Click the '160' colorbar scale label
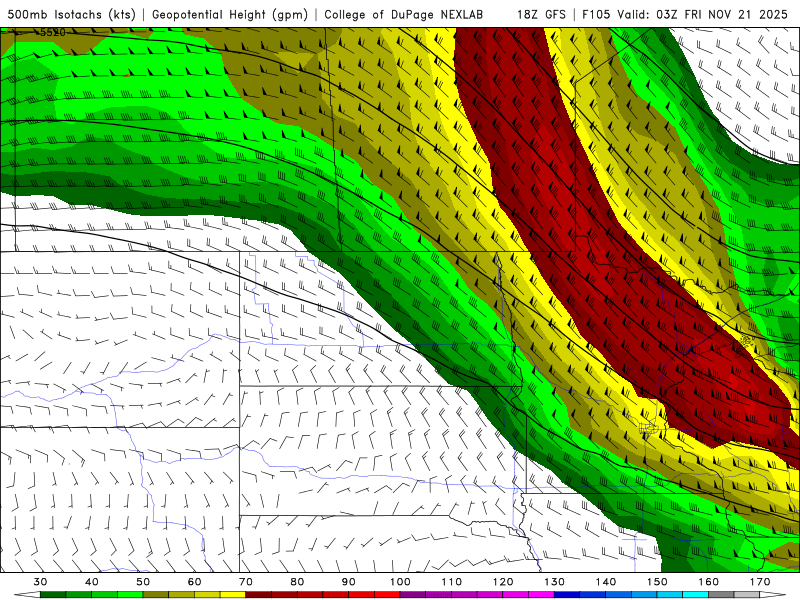This screenshot has height=600, width=800. 709,582
